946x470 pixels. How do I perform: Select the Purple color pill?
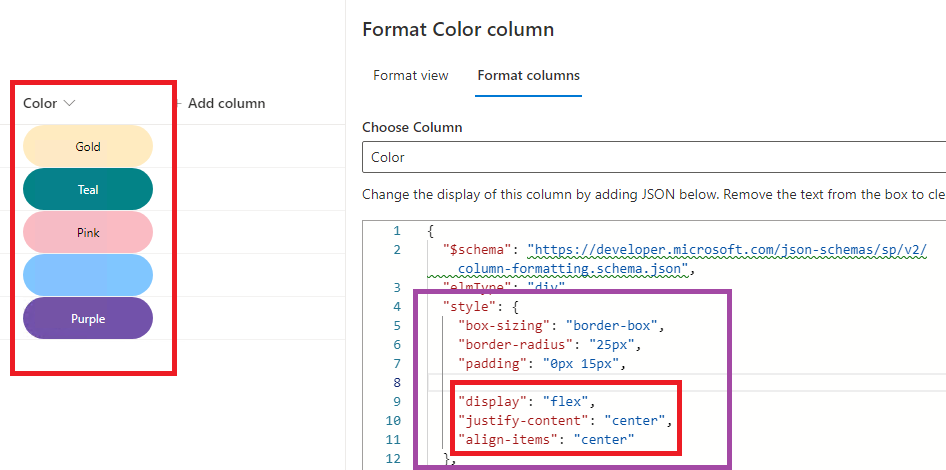pos(88,318)
